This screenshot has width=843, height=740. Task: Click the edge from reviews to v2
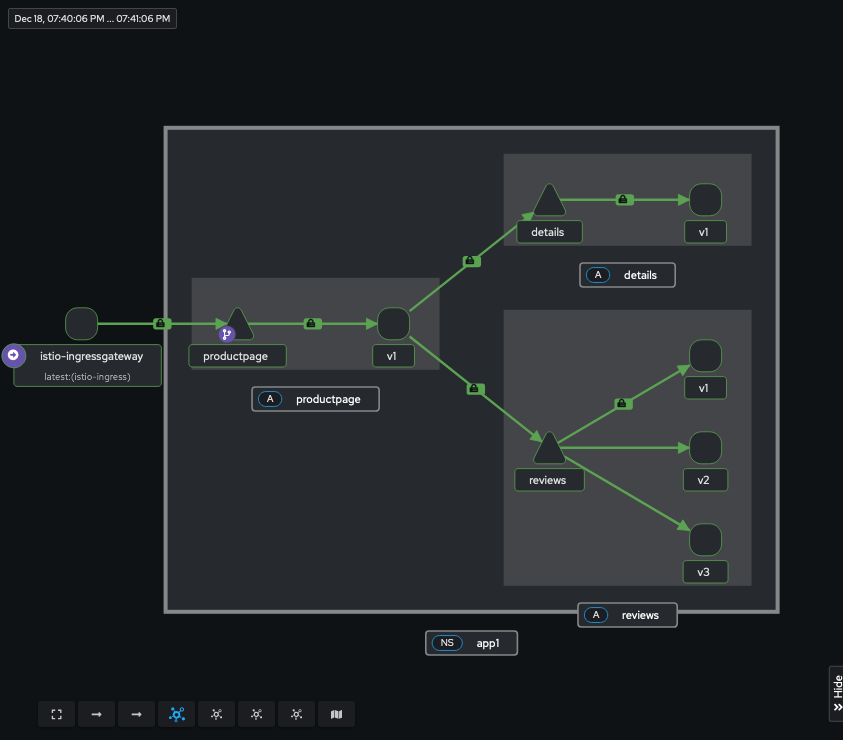(624, 447)
